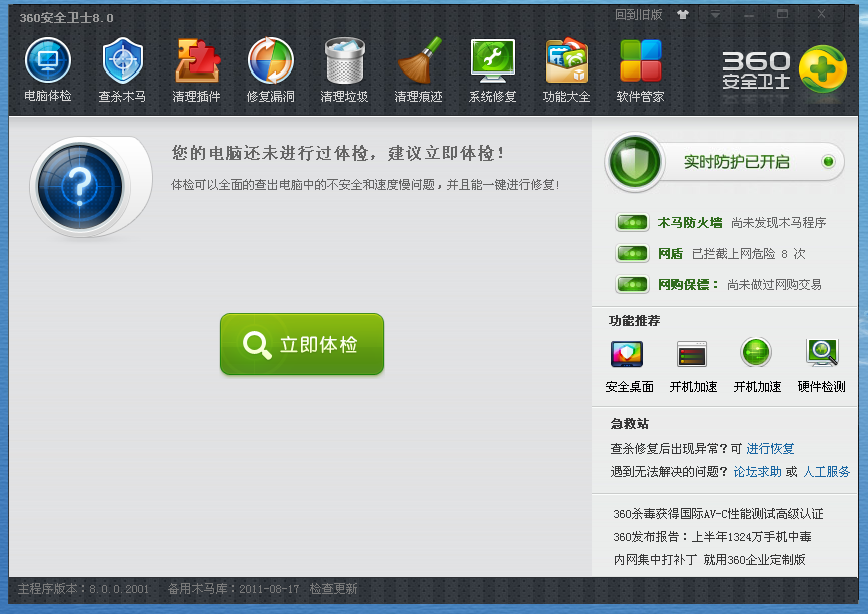Image resolution: width=868 pixels, height=614 pixels.
Task: Click 检查更新 in the status bar
Action: 333,589
